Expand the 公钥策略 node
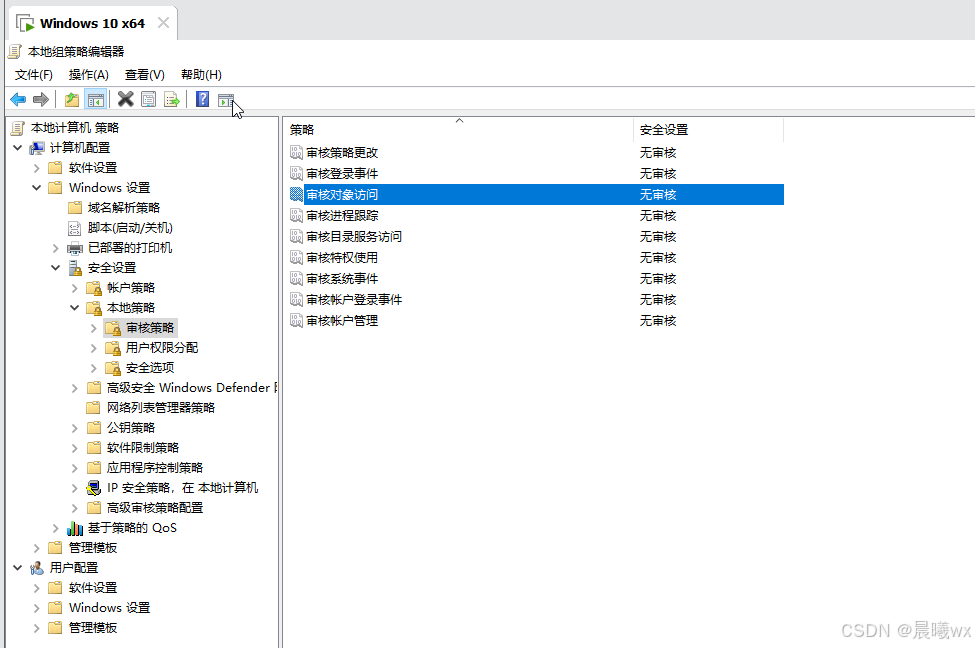This screenshot has width=975, height=648. coord(74,428)
